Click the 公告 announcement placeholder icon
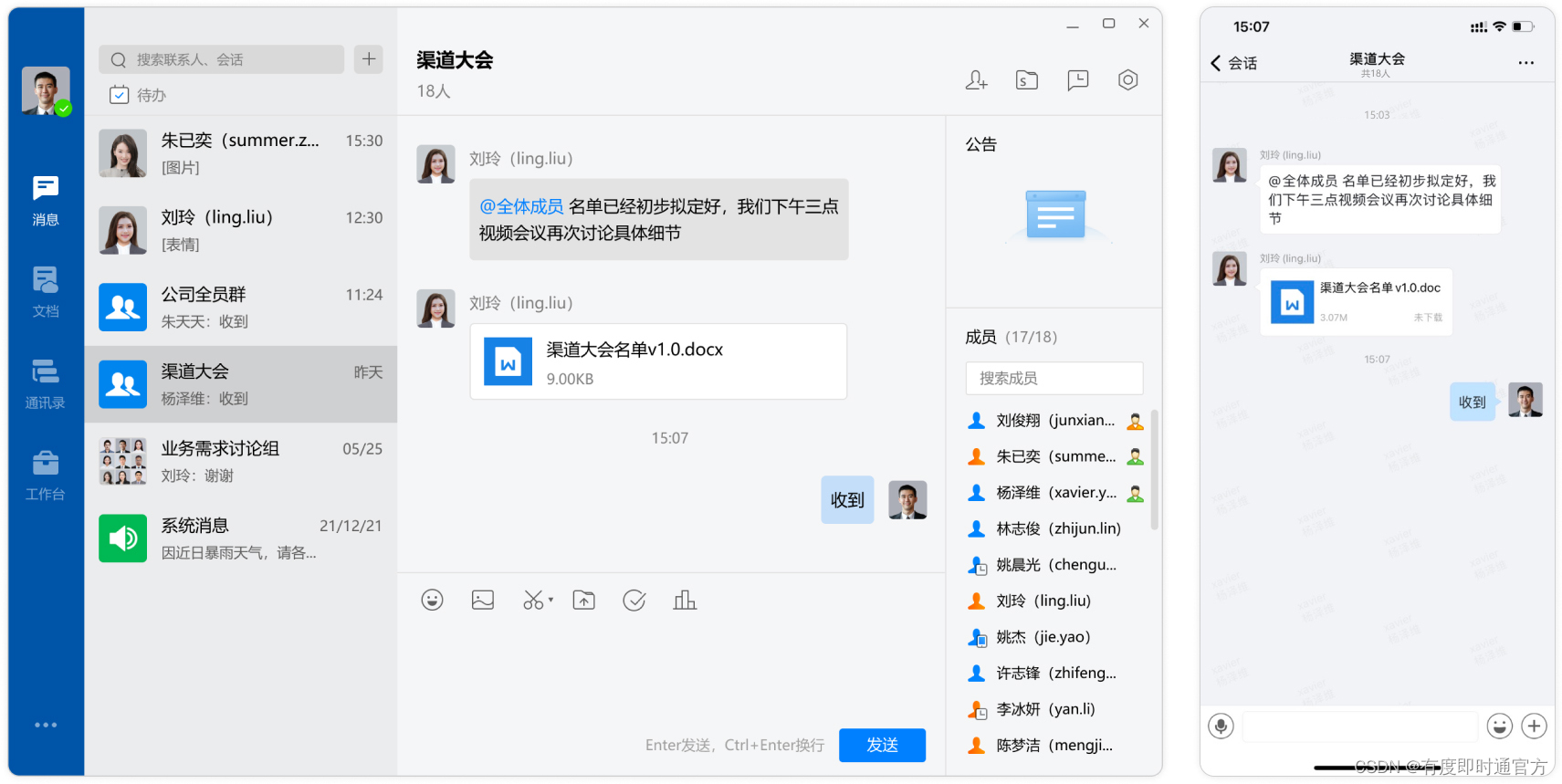The image size is (1562, 784). coord(1055,214)
